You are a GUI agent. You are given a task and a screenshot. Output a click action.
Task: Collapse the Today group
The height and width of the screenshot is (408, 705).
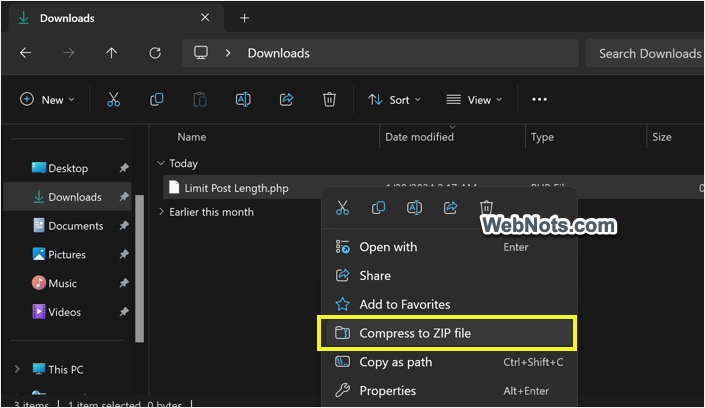coord(161,163)
